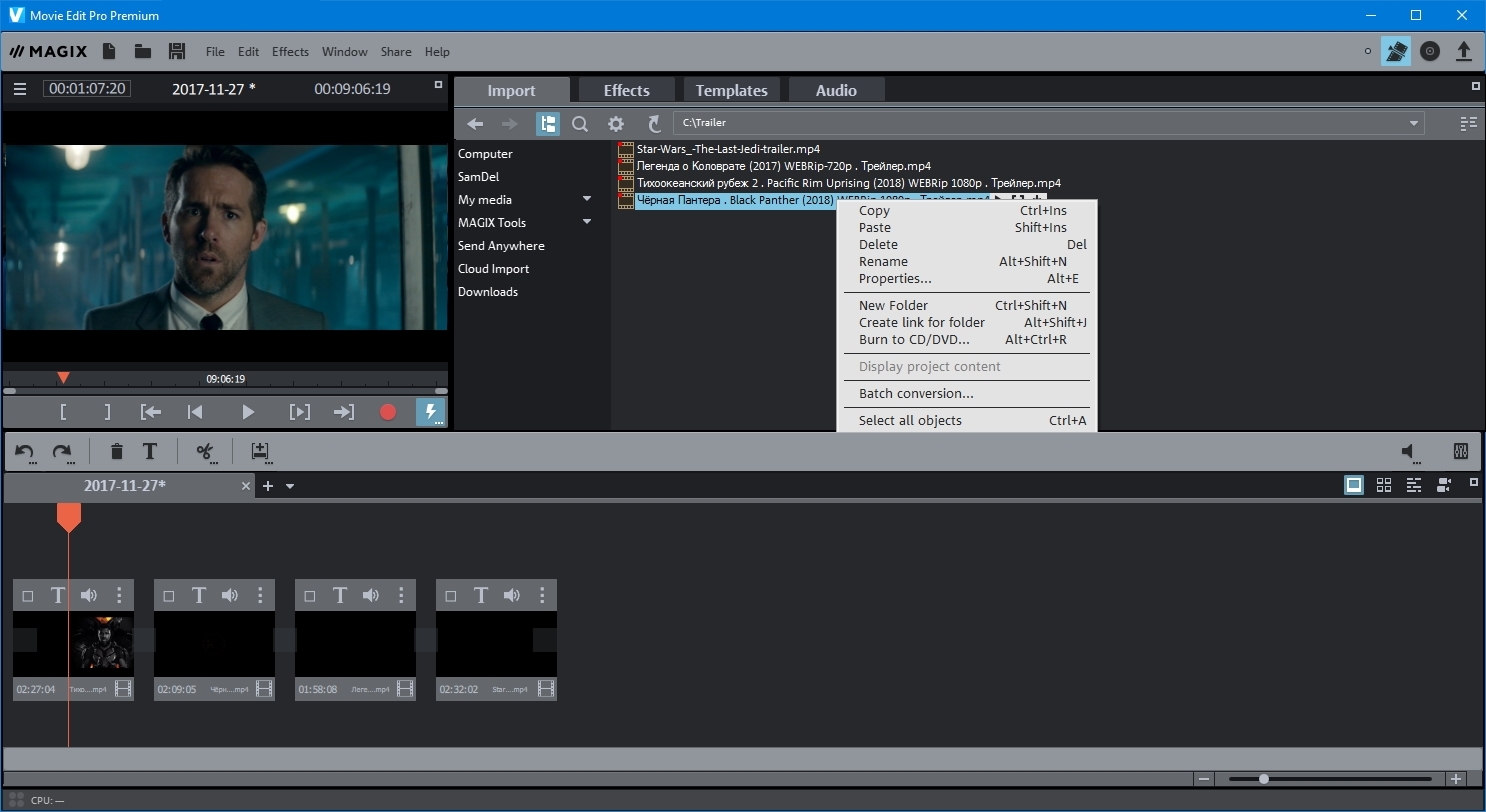Open the path dropdown for C:\Trailer
Image resolution: width=1486 pixels, height=812 pixels.
coord(1413,123)
